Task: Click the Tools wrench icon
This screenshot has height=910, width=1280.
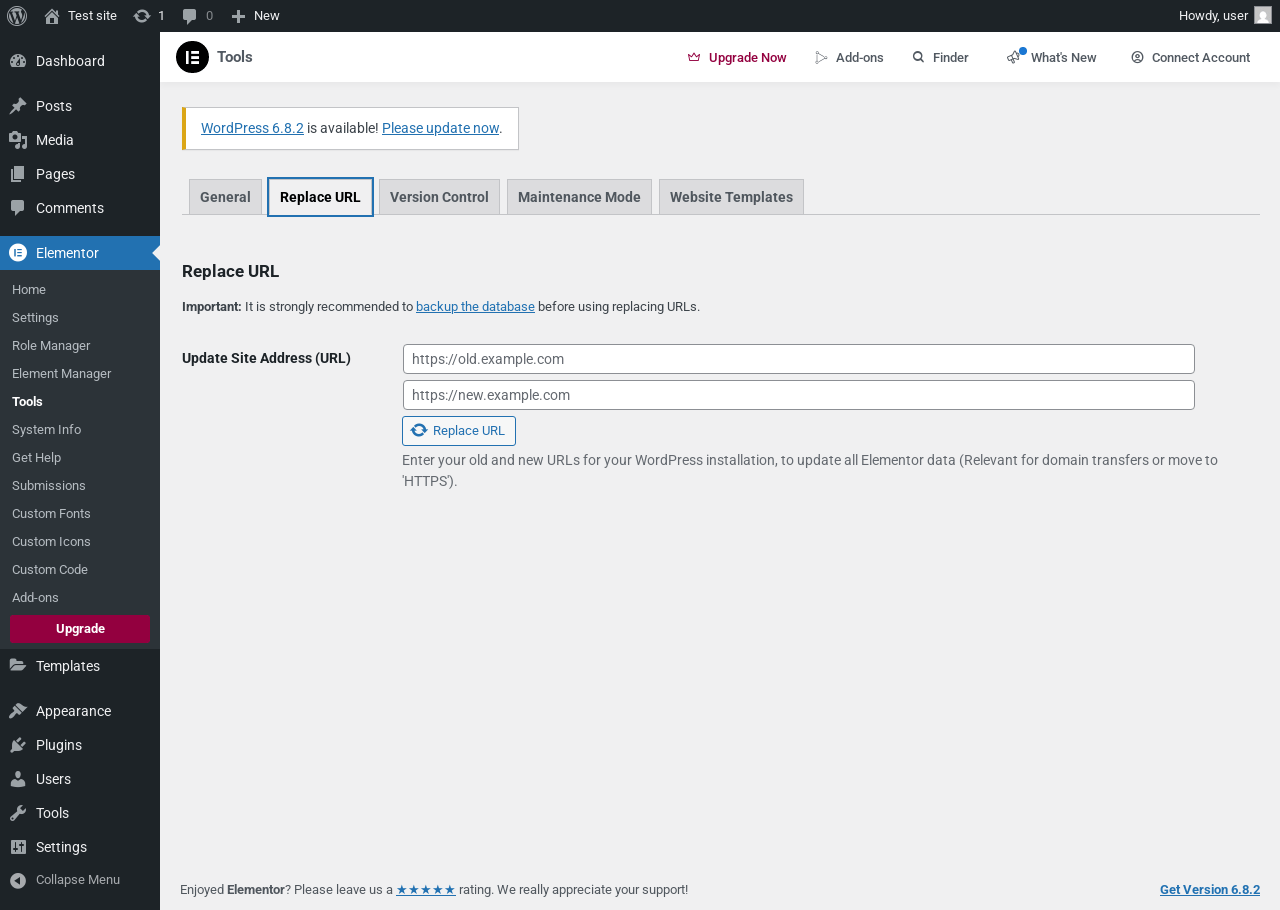Action: 18,813
